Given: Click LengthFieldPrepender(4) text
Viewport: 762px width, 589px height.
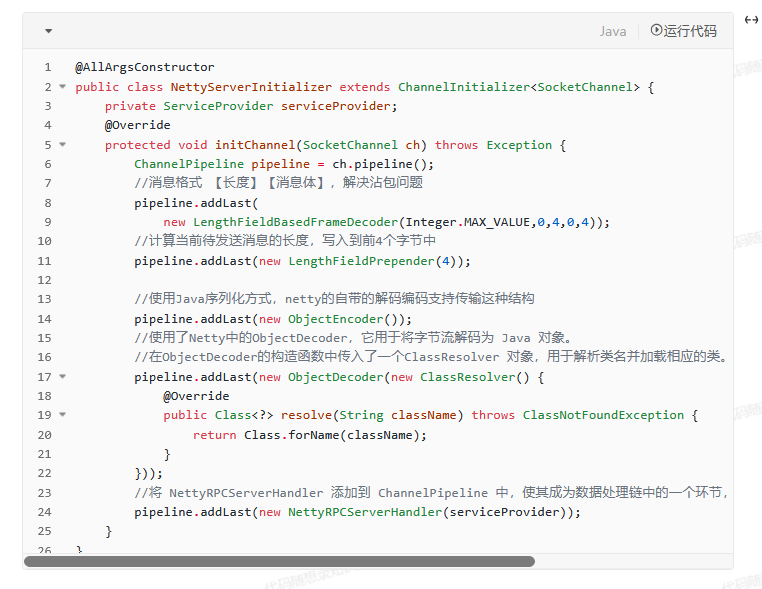Looking at the screenshot, I should (372, 261).
